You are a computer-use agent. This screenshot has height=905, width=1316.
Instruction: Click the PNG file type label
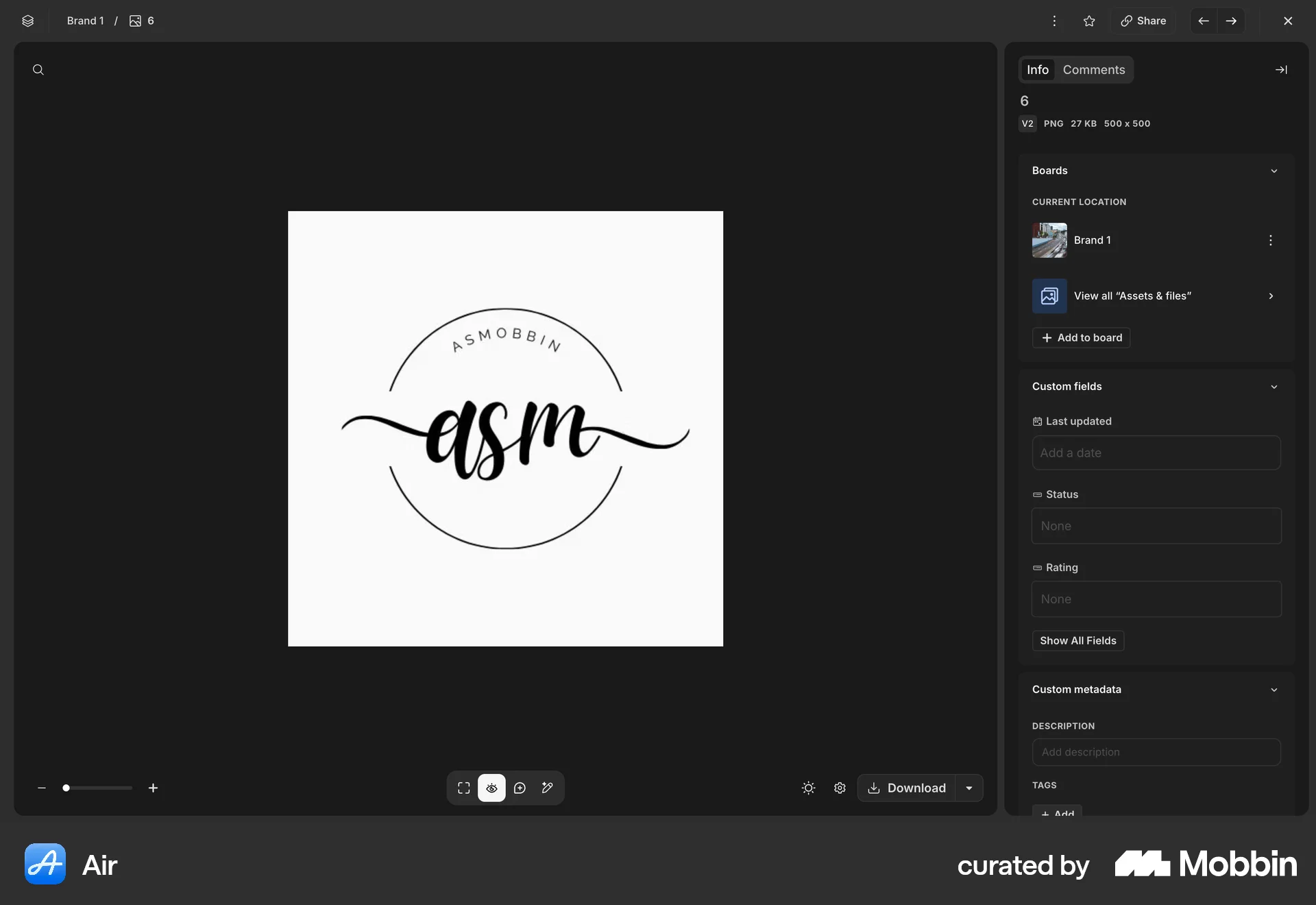(1053, 123)
